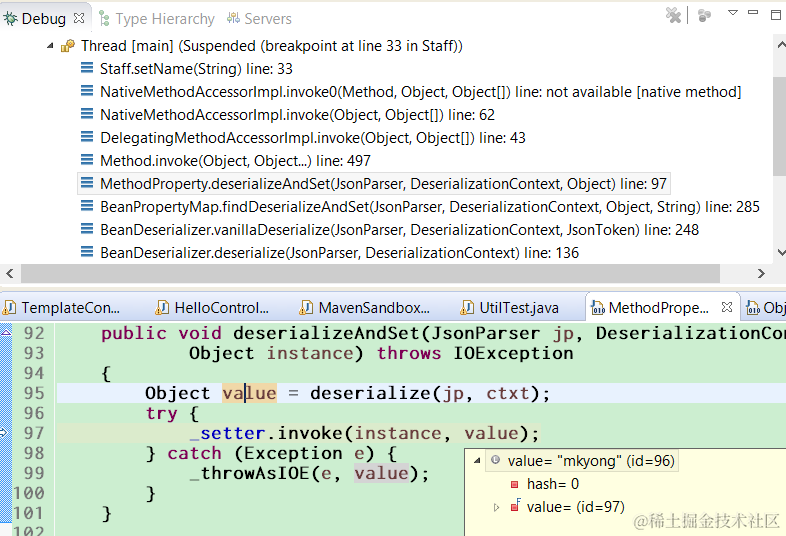786x536 pixels.
Task: Click the Thread [main] suspended thread icon
Action: (68, 46)
